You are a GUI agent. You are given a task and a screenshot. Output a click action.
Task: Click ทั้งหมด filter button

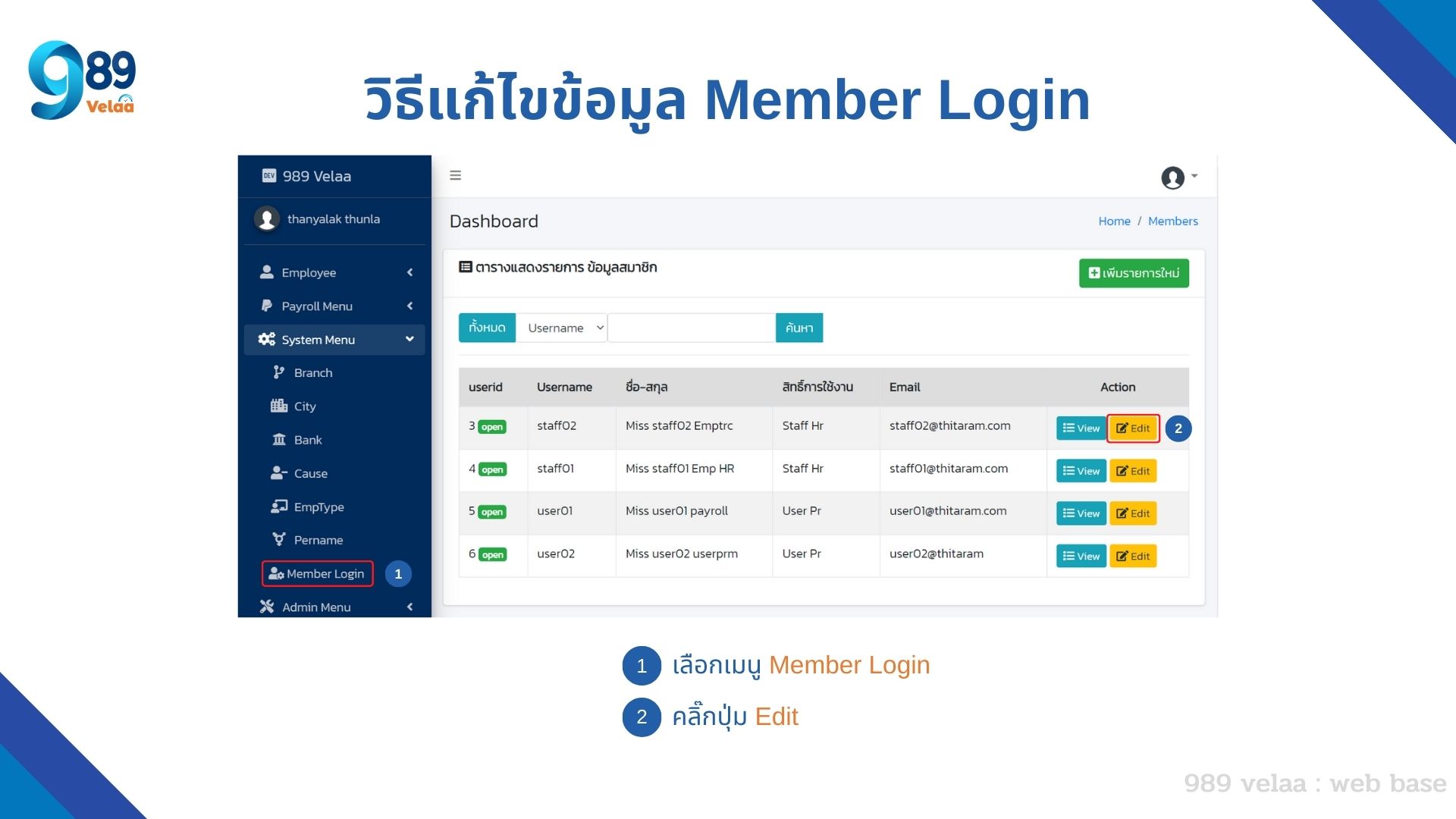coord(487,327)
